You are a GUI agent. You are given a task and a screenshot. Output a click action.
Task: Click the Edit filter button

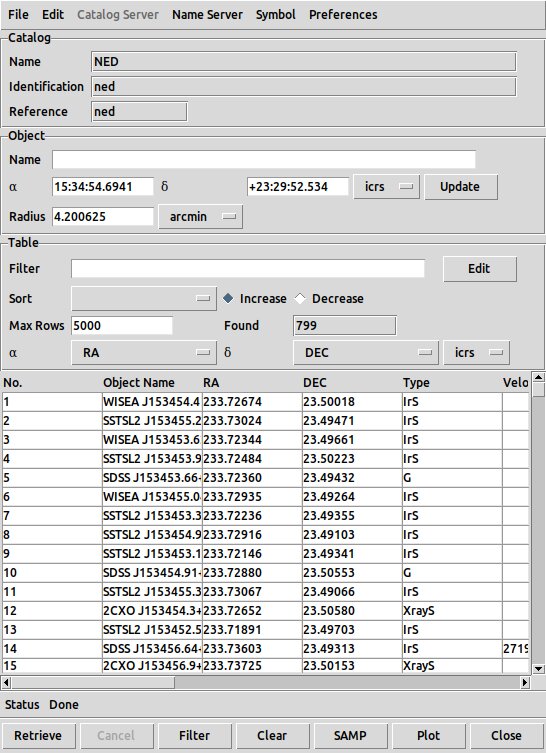click(480, 268)
